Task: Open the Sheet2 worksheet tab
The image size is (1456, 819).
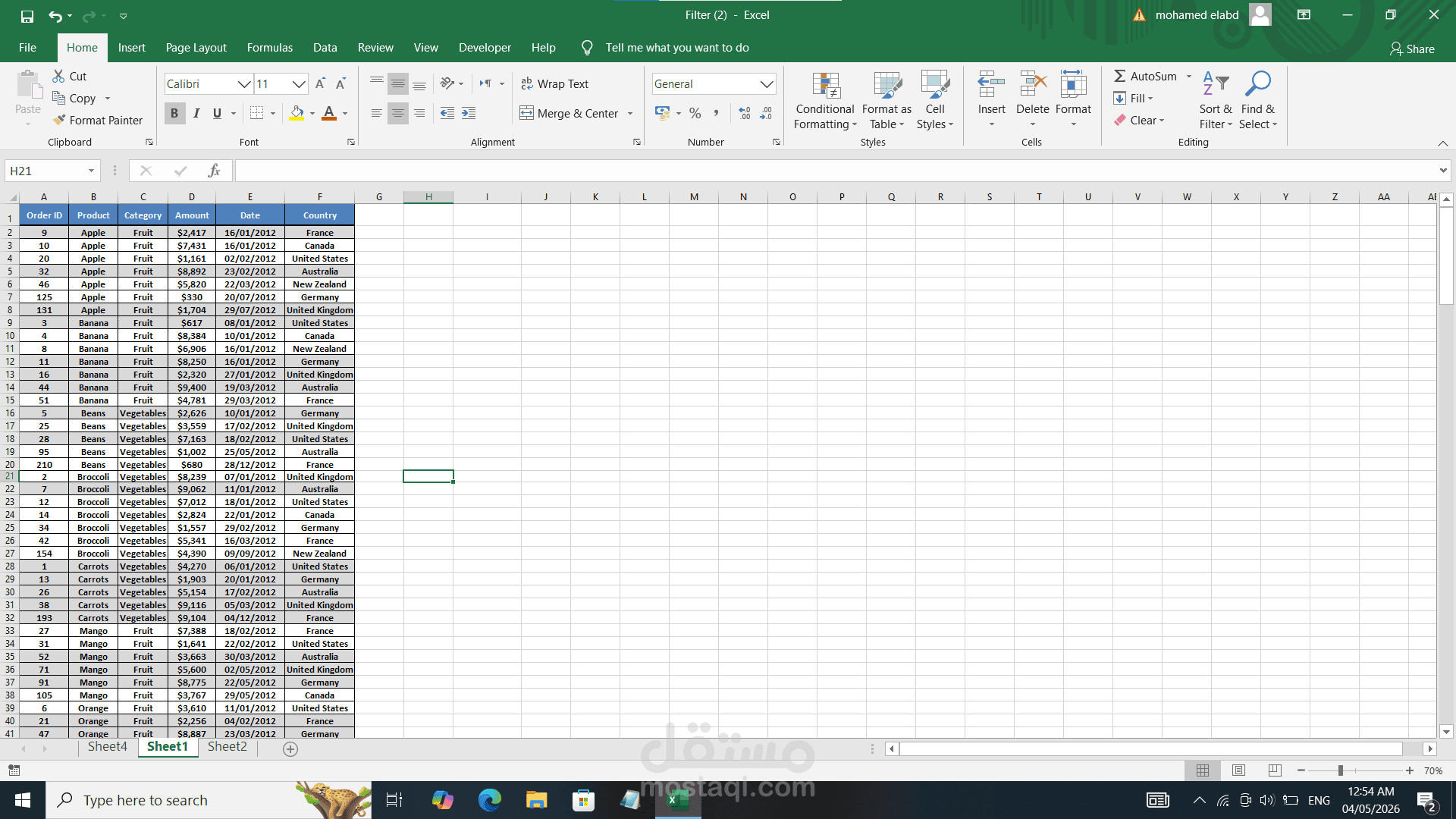Action: [227, 746]
